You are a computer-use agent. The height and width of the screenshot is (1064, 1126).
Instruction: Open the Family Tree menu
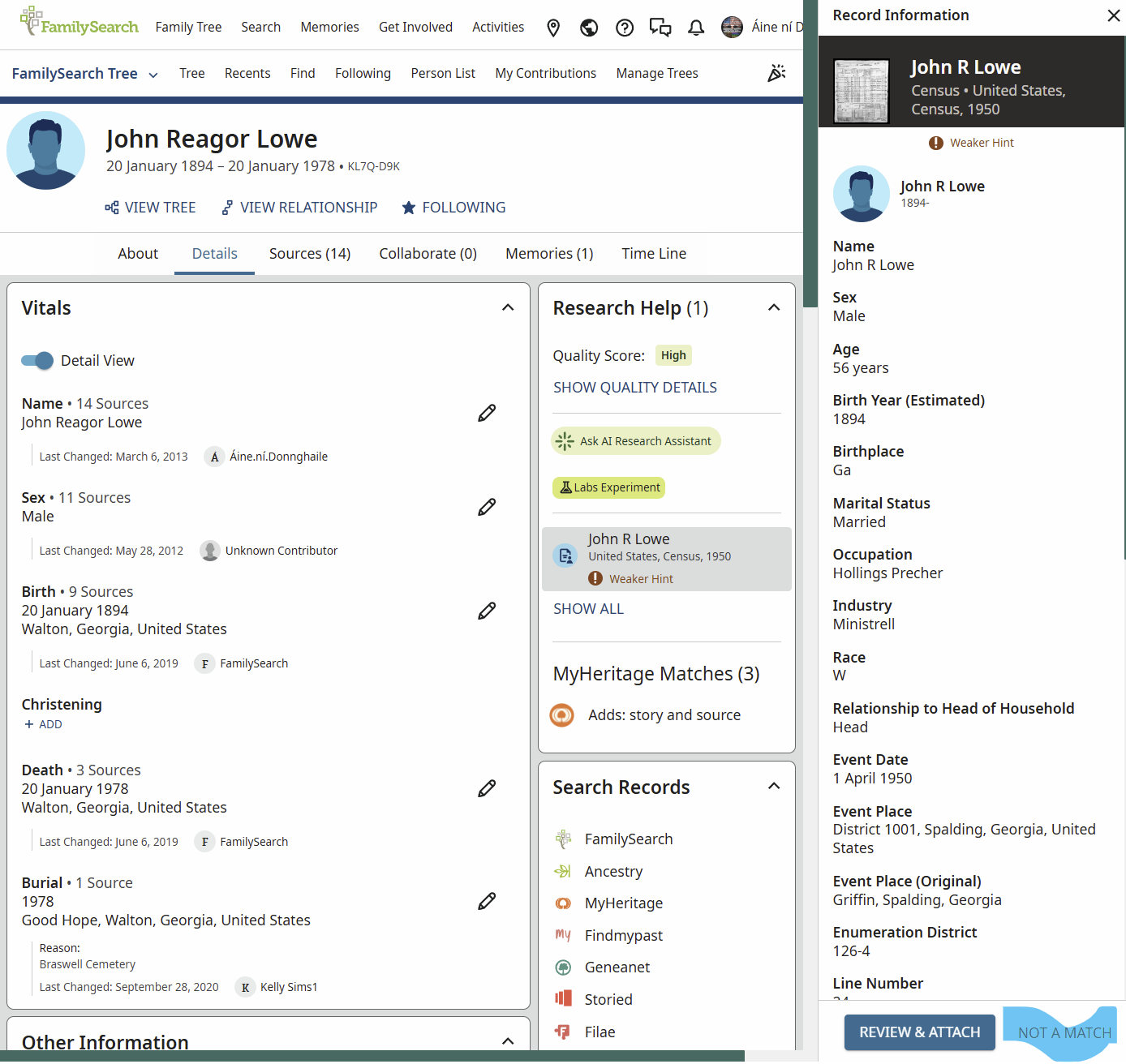188,27
